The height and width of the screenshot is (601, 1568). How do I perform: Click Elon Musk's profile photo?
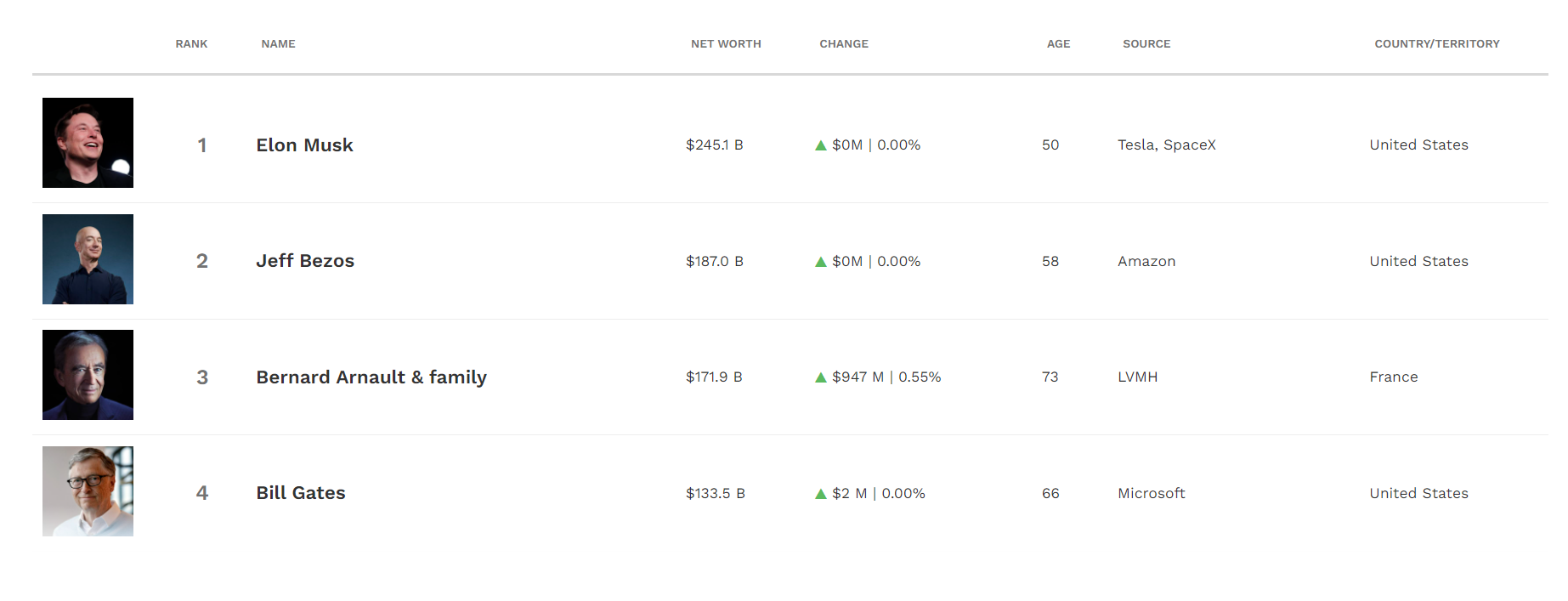click(88, 143)
